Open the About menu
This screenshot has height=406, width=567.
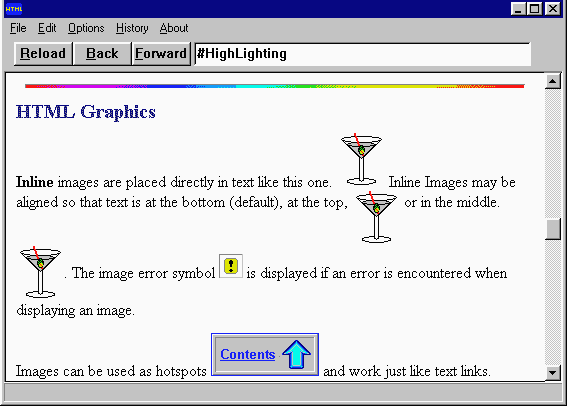(174, 28)
